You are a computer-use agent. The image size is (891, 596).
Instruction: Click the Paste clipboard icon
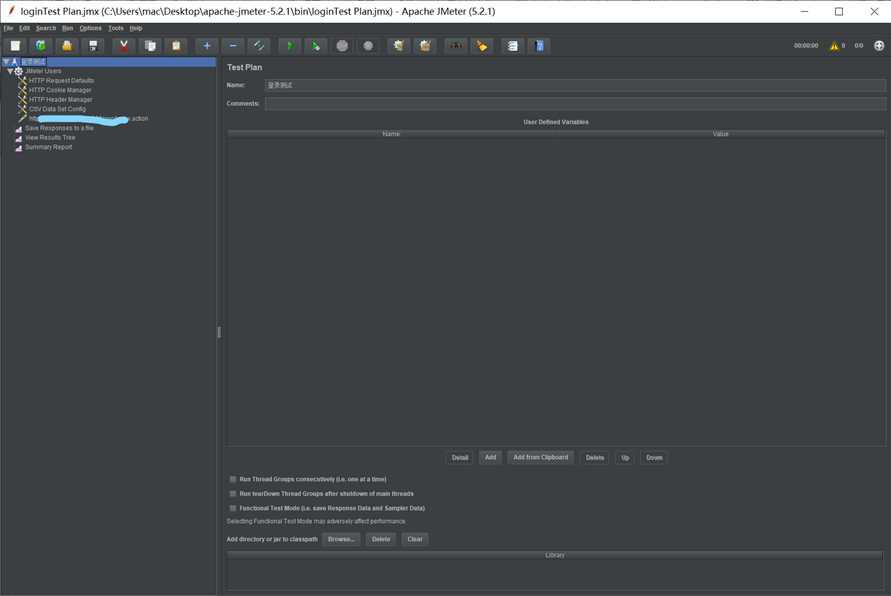tap(176, 46)
